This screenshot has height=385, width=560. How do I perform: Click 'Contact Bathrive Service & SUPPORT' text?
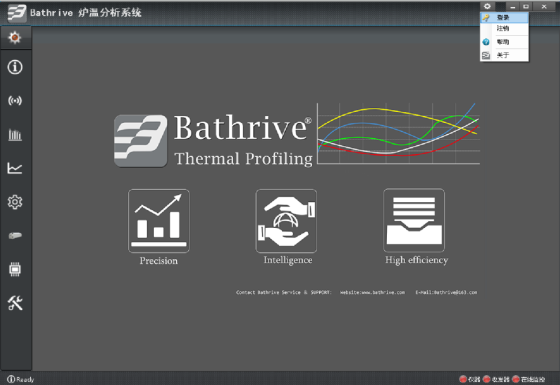pos(283,292)
